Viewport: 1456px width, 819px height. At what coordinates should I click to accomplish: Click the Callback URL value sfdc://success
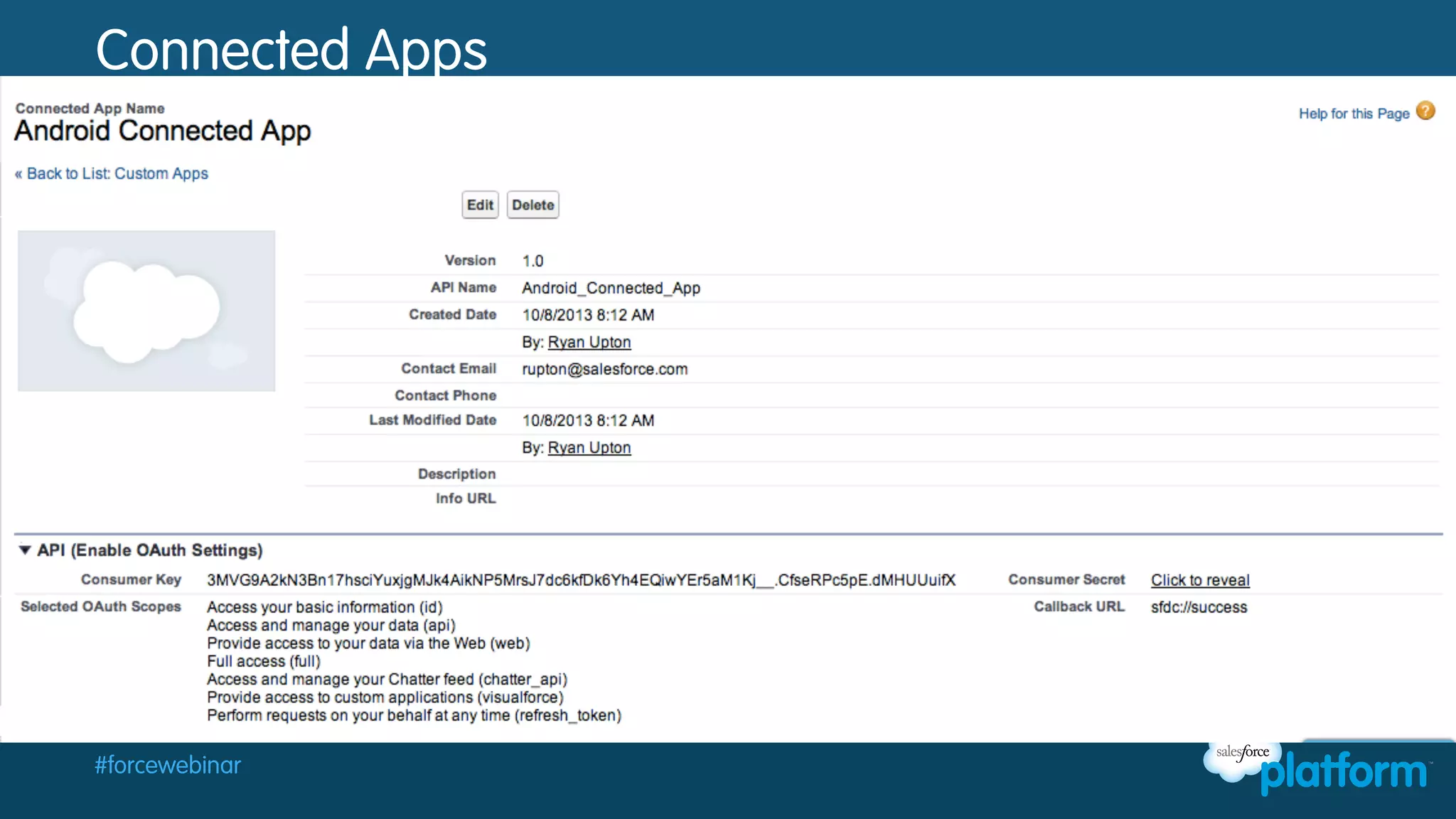1199,607
